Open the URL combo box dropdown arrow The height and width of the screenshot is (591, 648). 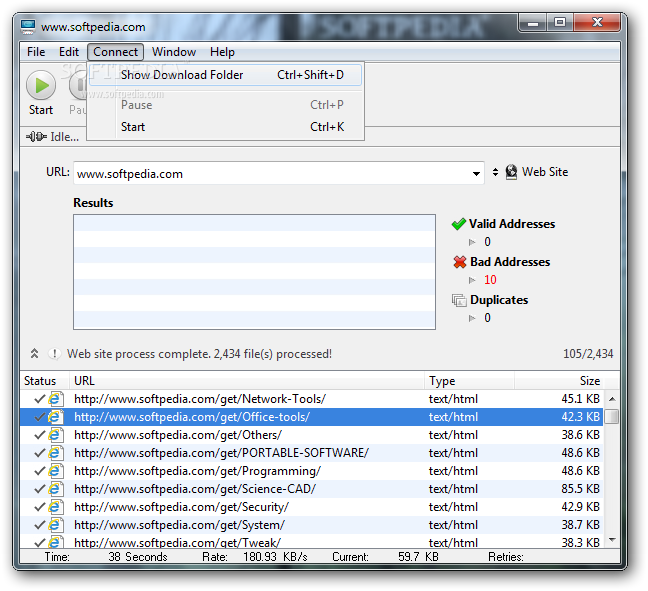476,174
